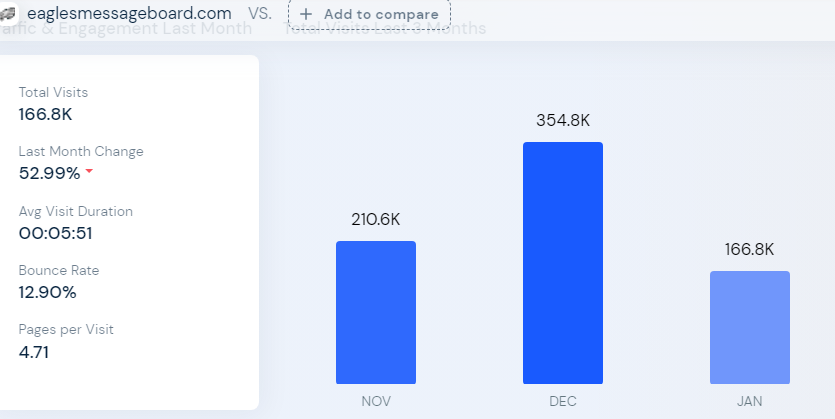Screen dimensions: 835x419
Task: Select the DEC traffic bar
Action: click(563, 263)
